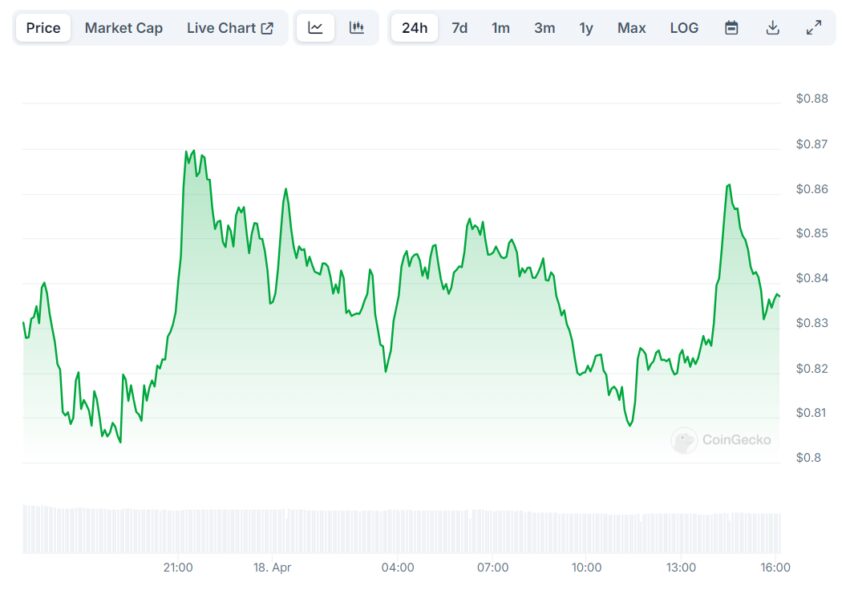The width and height of the screenshot is (850, 594).
Task: Switch to the Market Cap tab
Action: point(124,28)
